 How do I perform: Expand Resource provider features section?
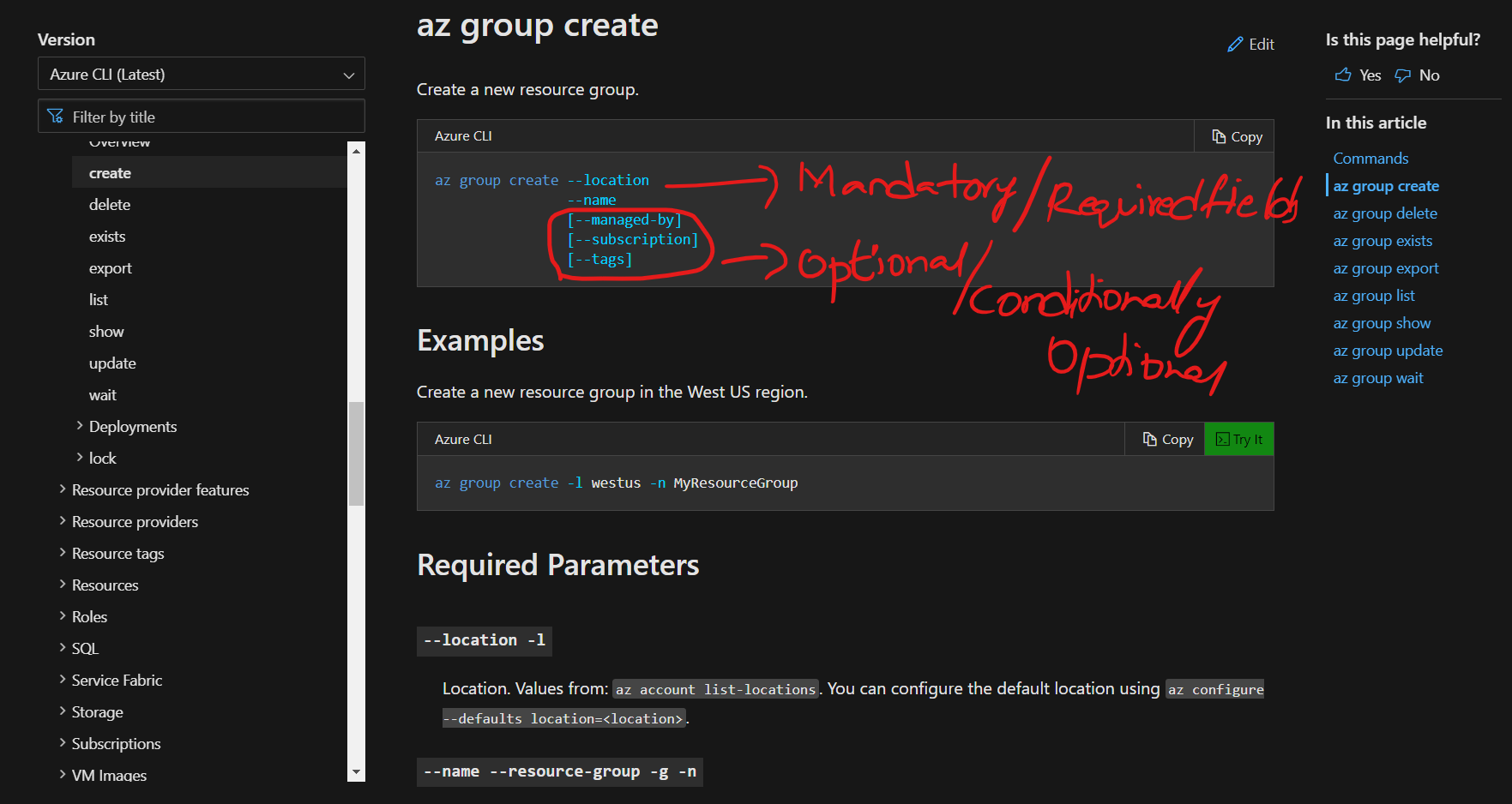point(63,489)
